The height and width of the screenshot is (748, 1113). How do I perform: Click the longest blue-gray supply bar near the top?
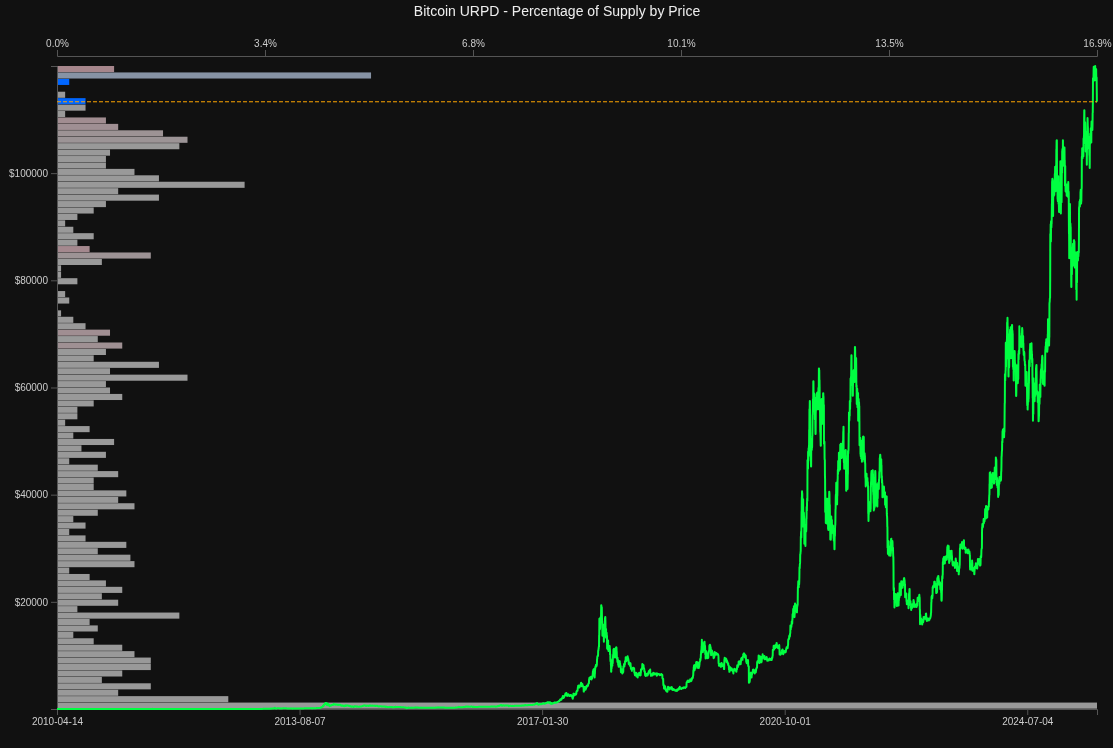click(x=214, y=75)
